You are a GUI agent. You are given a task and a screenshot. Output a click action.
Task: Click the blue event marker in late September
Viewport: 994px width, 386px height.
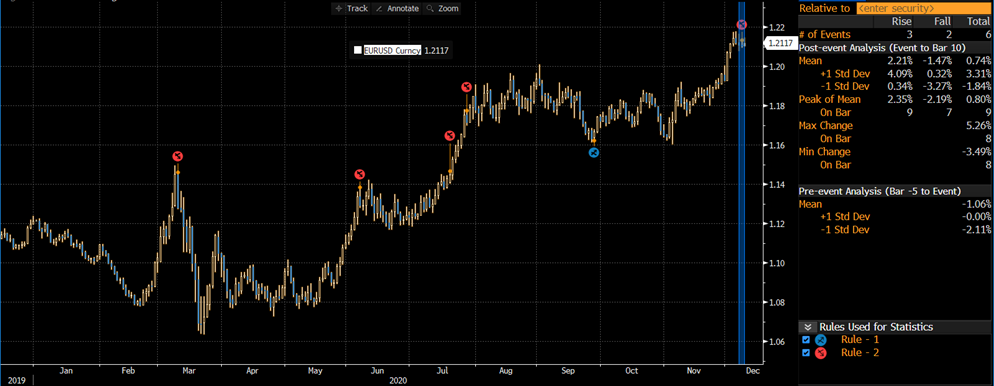click(593, 152)
